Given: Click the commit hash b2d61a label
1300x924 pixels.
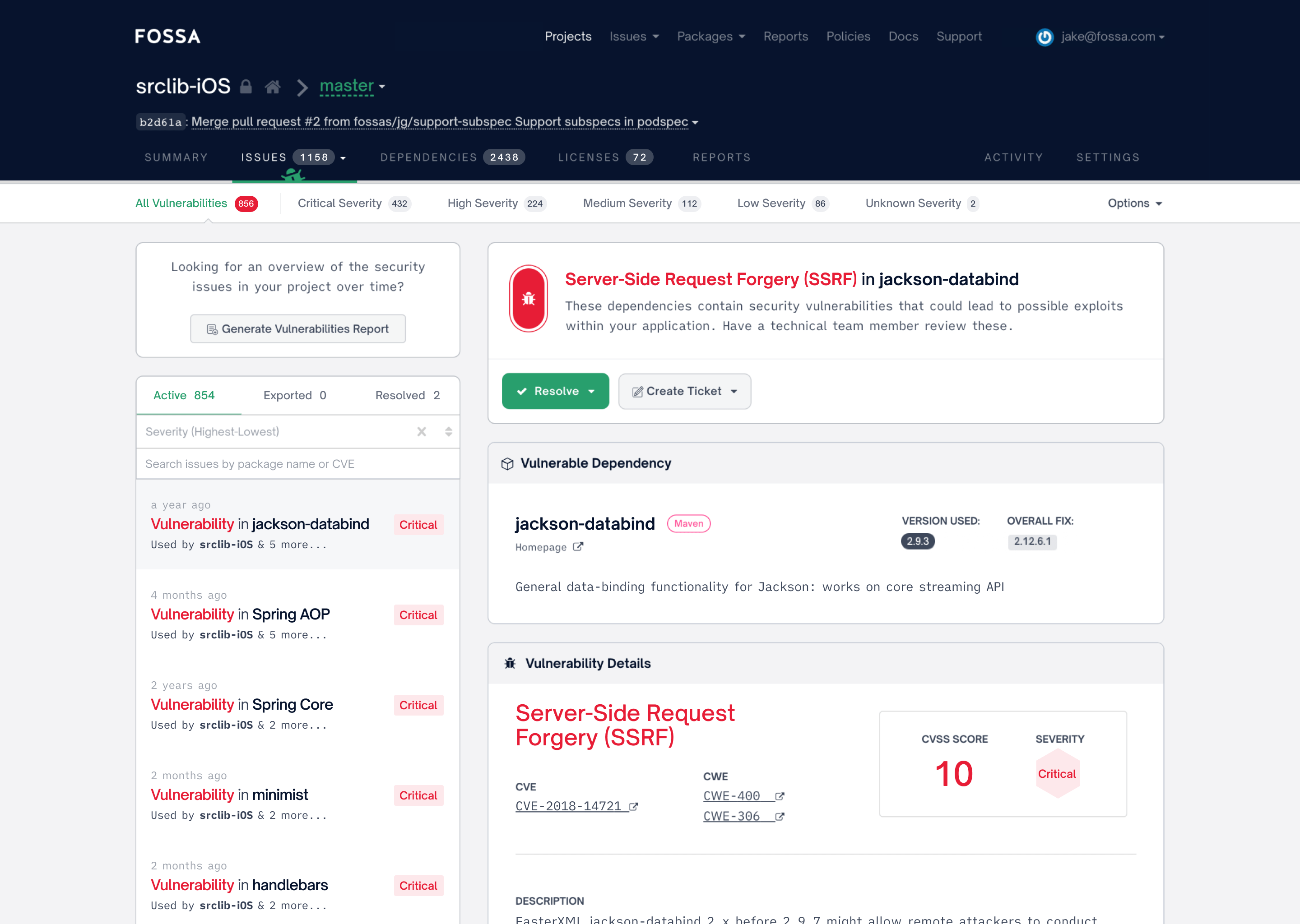Looking at the screenshot, I should click(x=161, y=122).
